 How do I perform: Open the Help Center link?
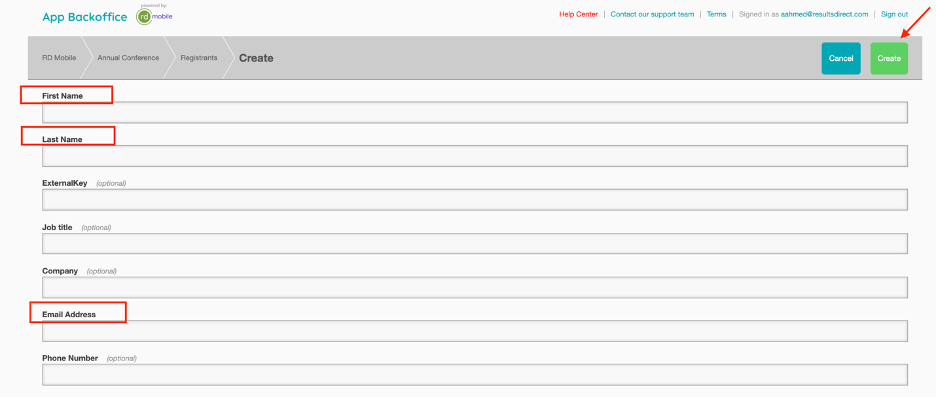click(x=578, y=14)
